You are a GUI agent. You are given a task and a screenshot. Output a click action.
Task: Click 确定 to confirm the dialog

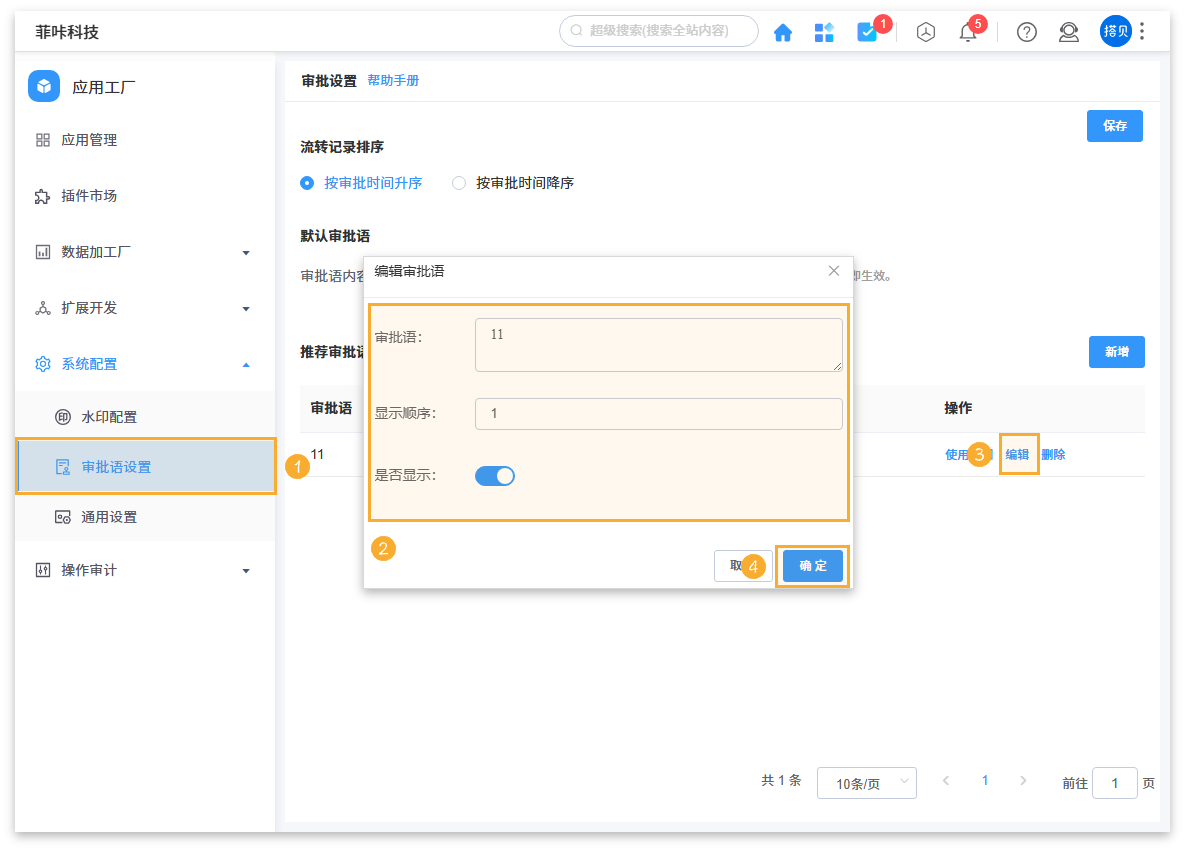[x=813, y=566]
